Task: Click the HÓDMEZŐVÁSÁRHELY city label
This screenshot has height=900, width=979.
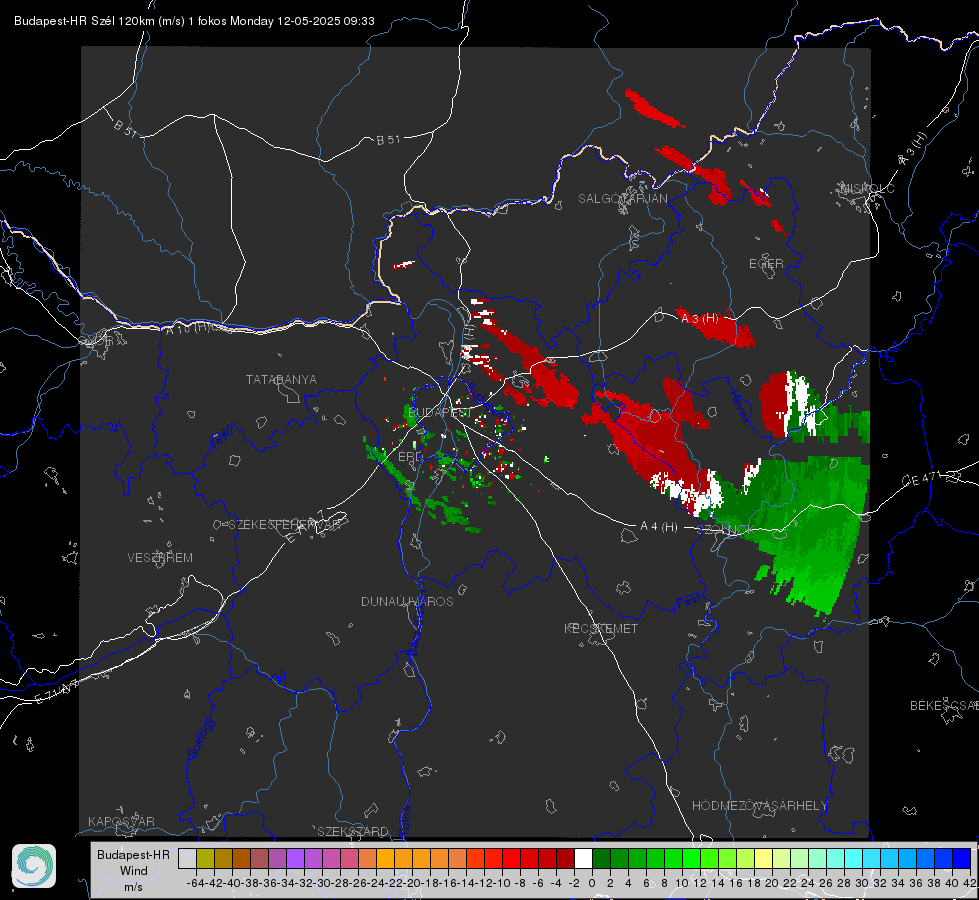Action: (759, 806)
